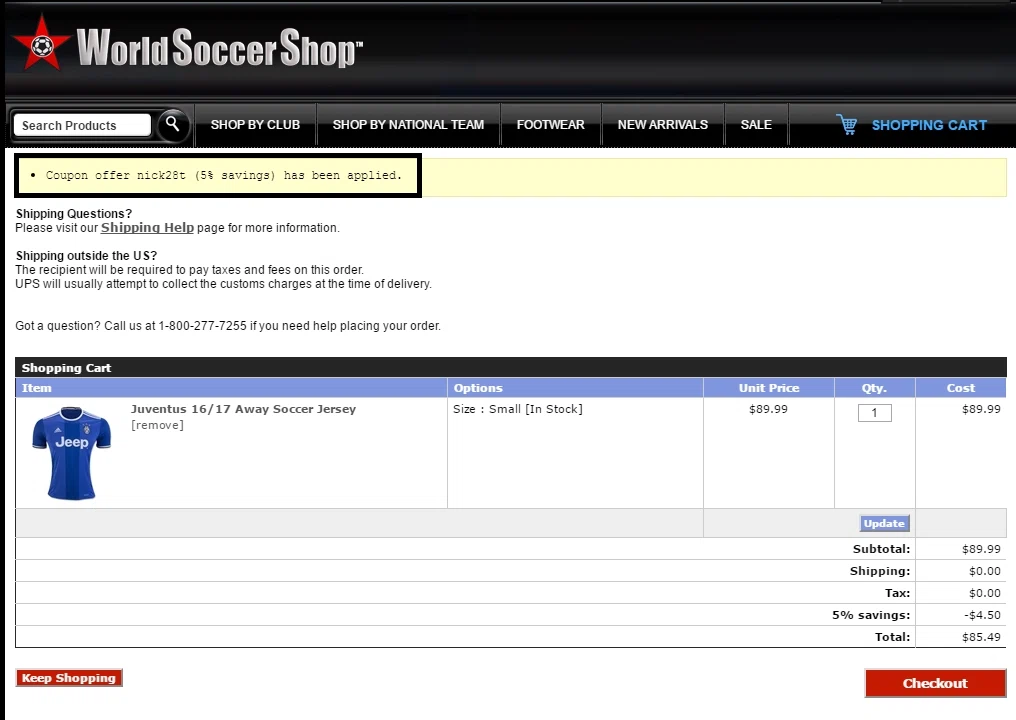Click the Shipping $0.00 value
Image resolution: width=1016 pixels, height=720 pixels.
click(985, 571)
